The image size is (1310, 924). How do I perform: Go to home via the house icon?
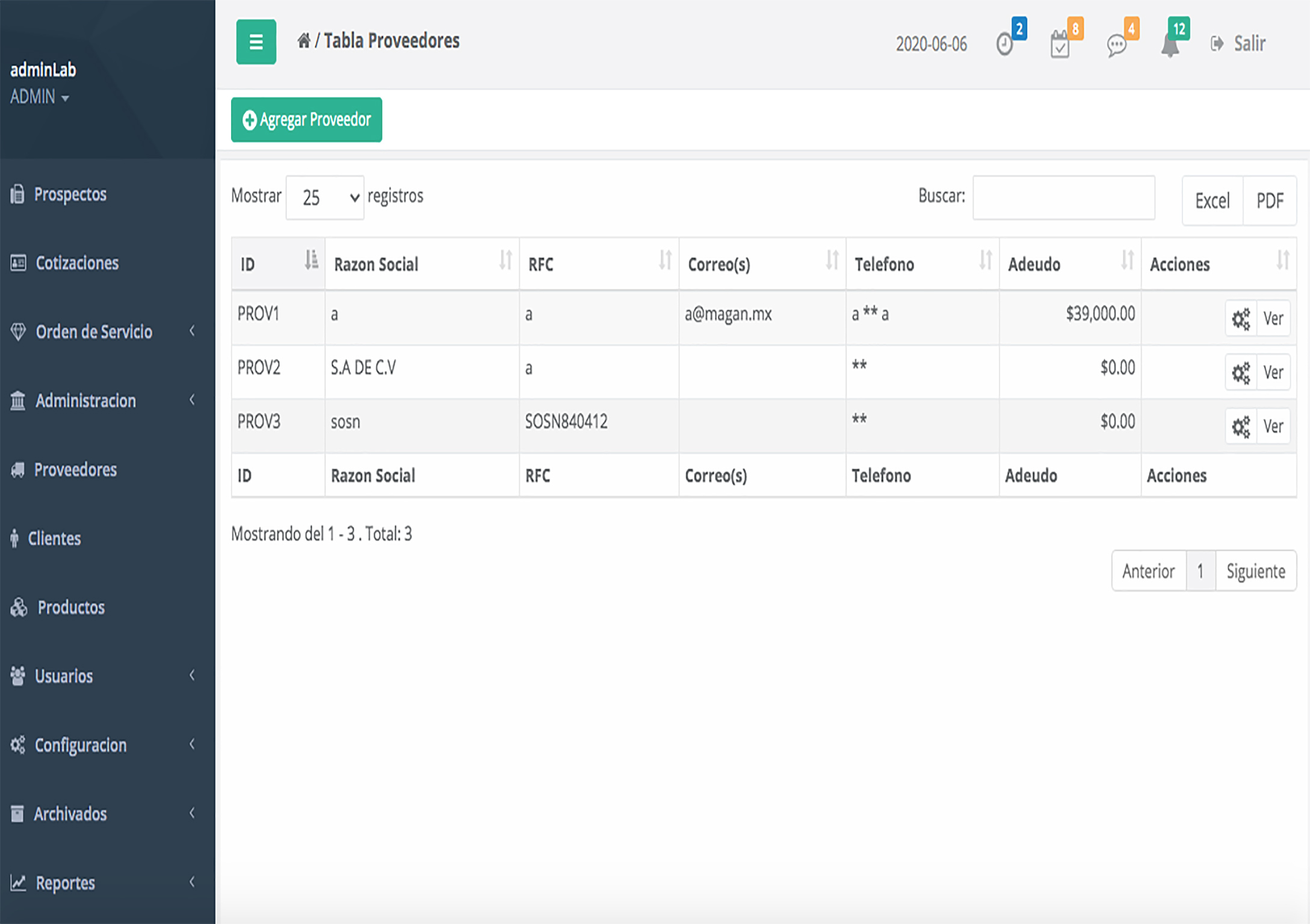click(x=304, y=40)
